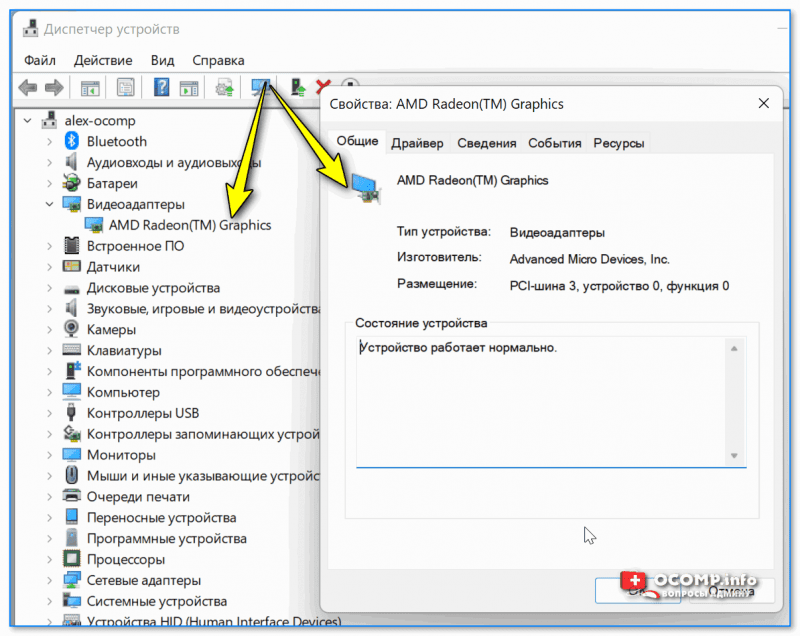Expand Аудиовходы и аудиовыходы category
800x636 pixels.
(49, 162)
